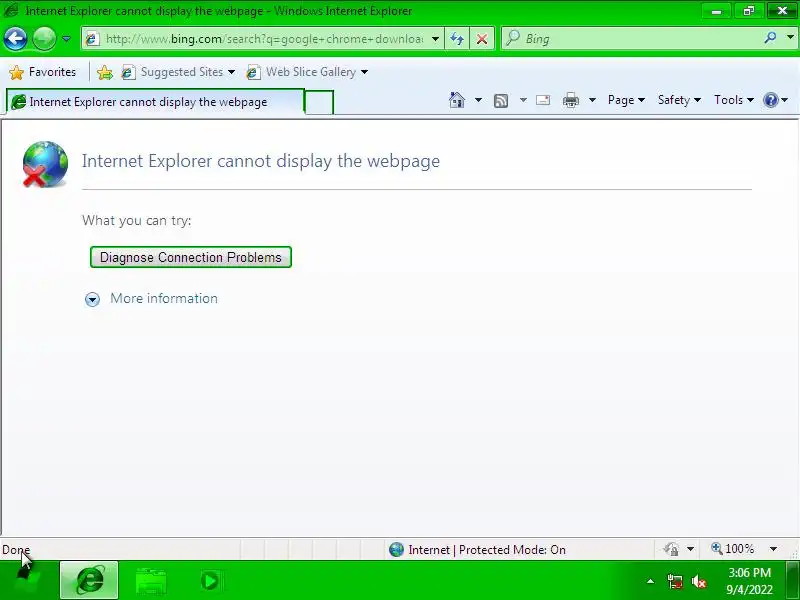Viewport: 800px width, 600px height.
Task: Click the Print icon
Action: coord(570,101)
